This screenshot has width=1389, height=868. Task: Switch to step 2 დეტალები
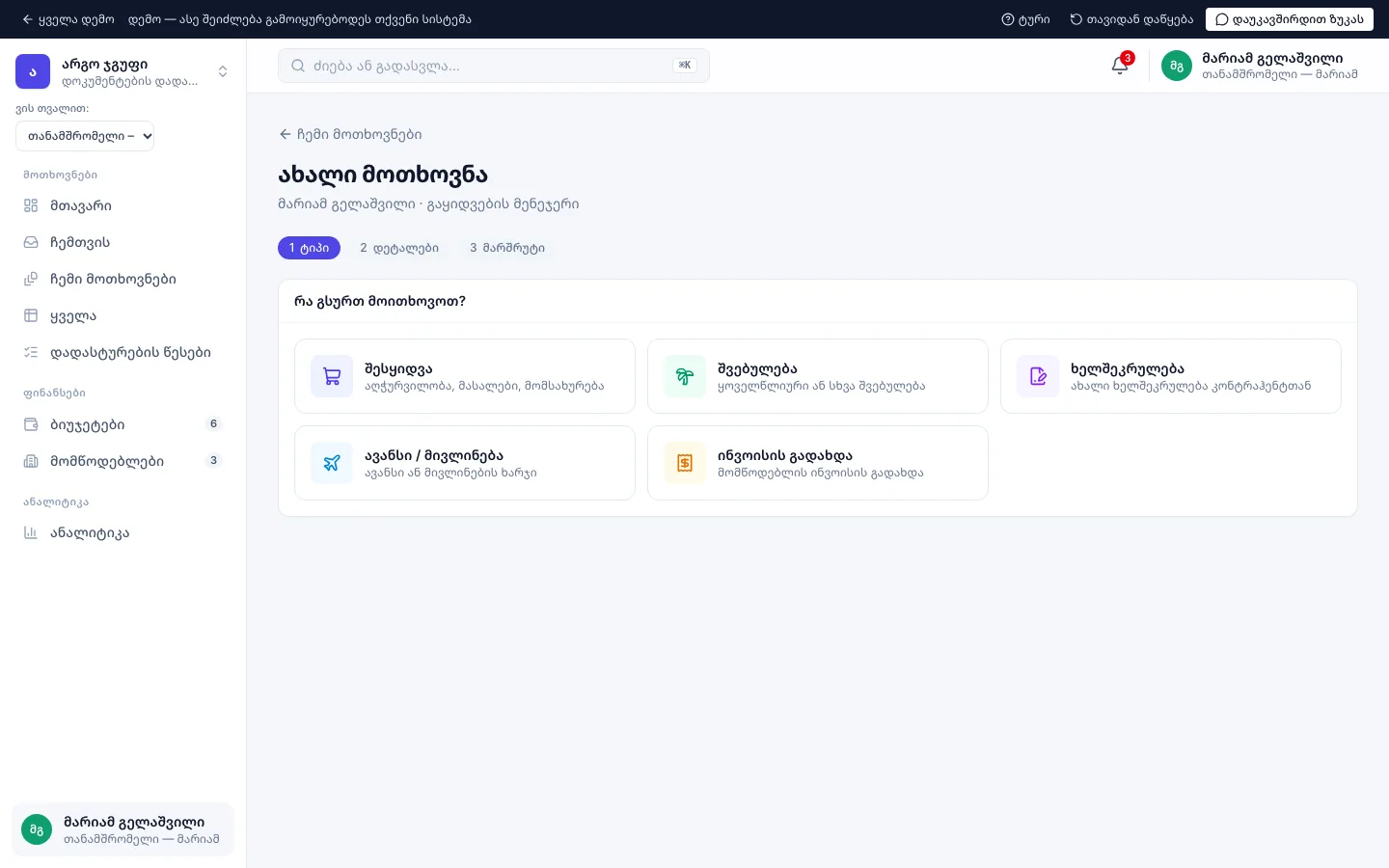(x=399, y=248)
